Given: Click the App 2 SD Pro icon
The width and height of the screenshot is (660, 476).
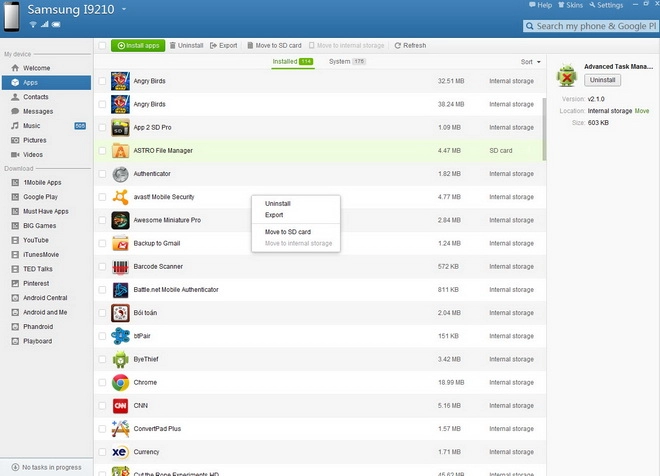Looking at the screenshot, I should (120, 128).
